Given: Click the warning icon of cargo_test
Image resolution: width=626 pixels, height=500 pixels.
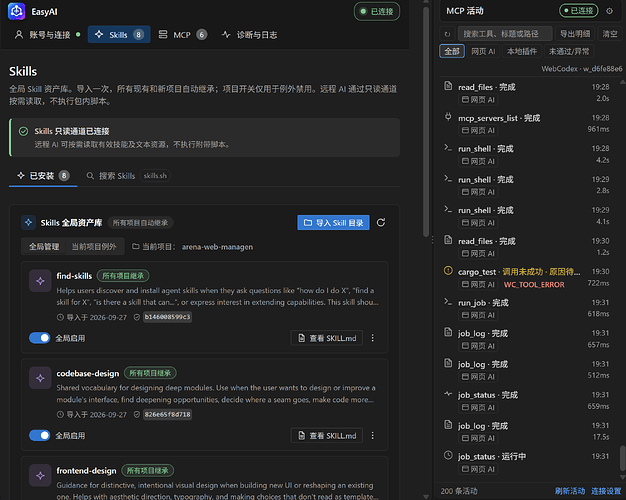Looking at the screenshot, I should click(448, 270).
